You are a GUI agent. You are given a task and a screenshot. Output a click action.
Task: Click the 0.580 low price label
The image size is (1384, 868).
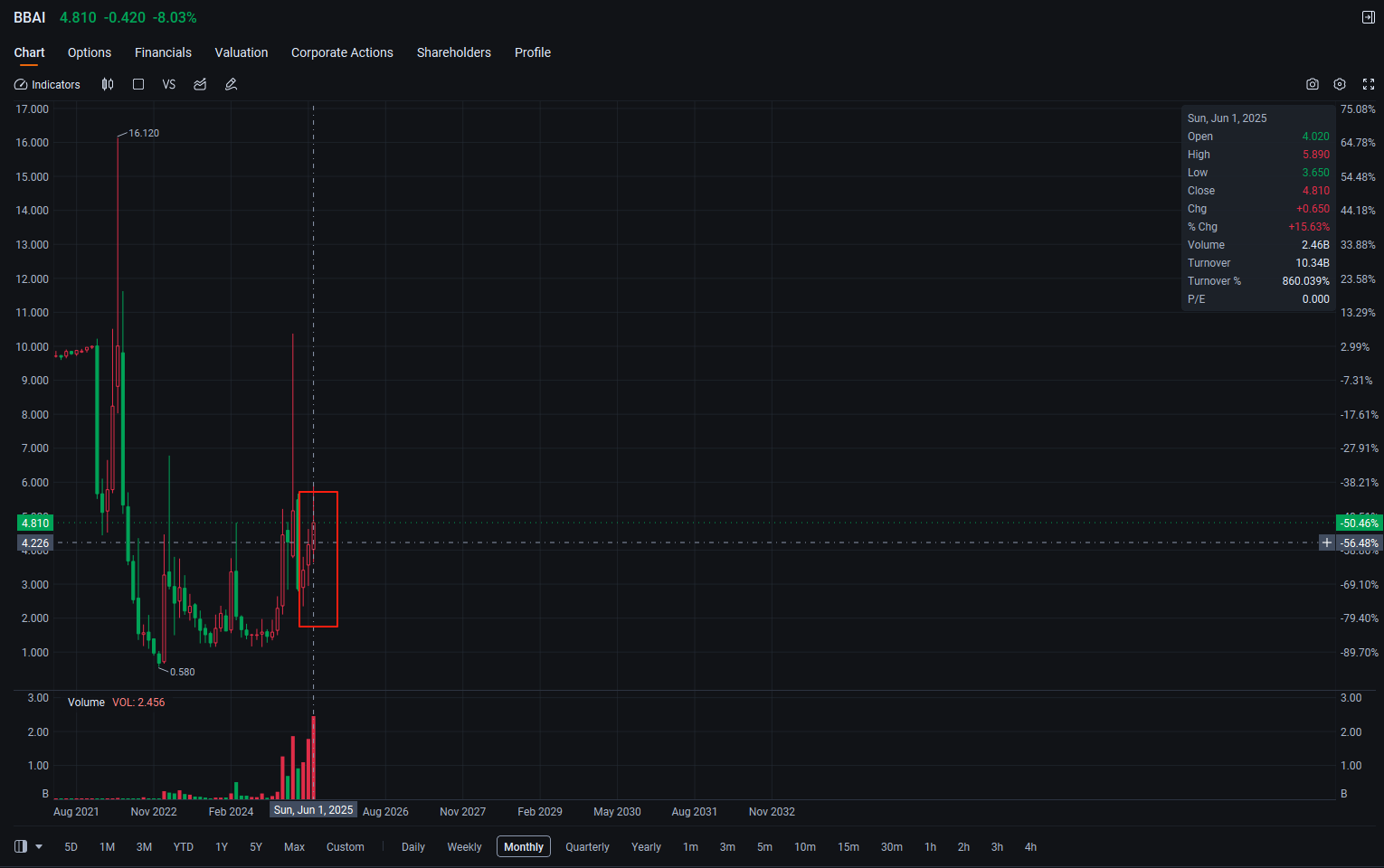click(x=182, y=672)
